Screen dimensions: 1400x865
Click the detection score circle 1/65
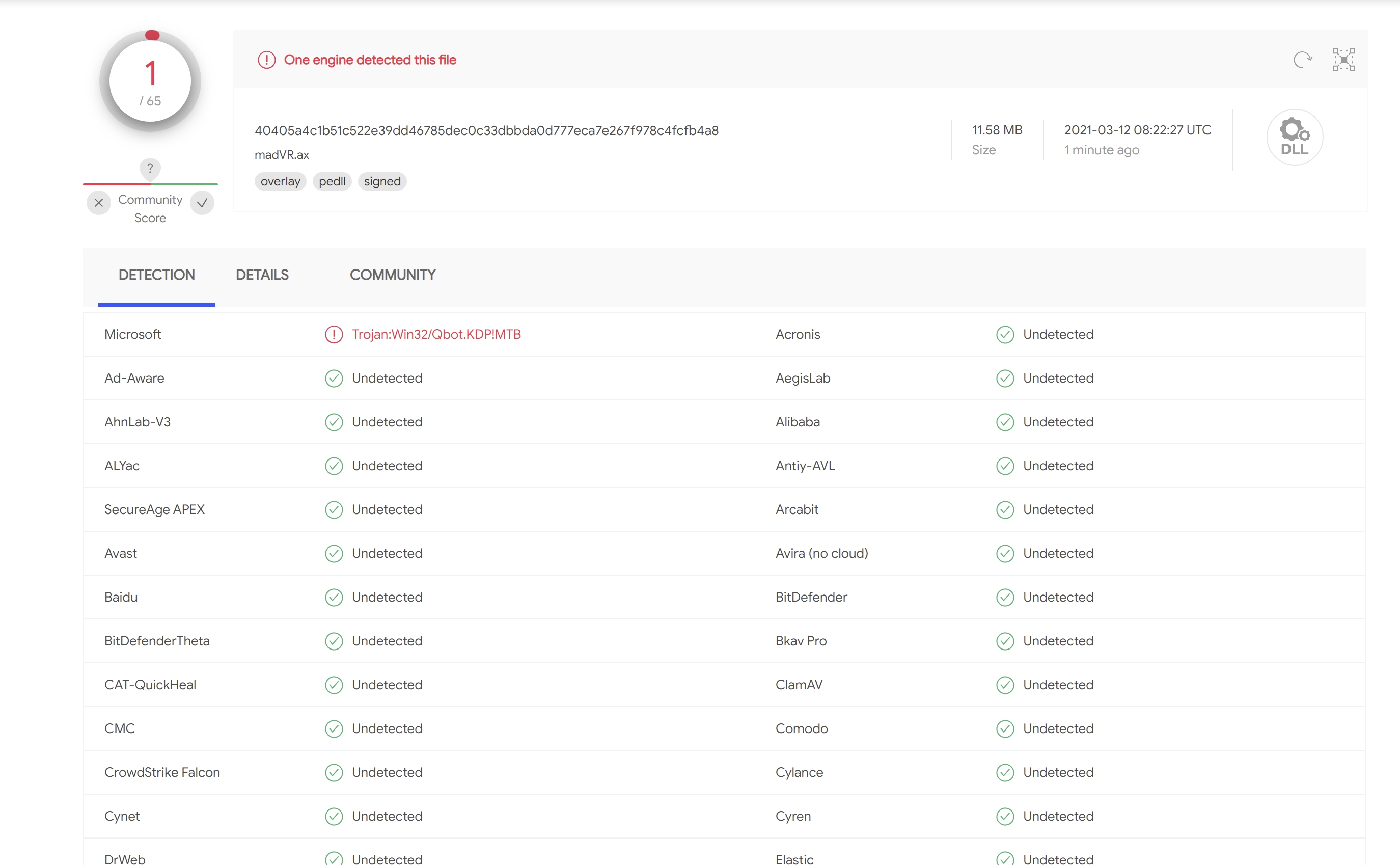pos(150,81)
